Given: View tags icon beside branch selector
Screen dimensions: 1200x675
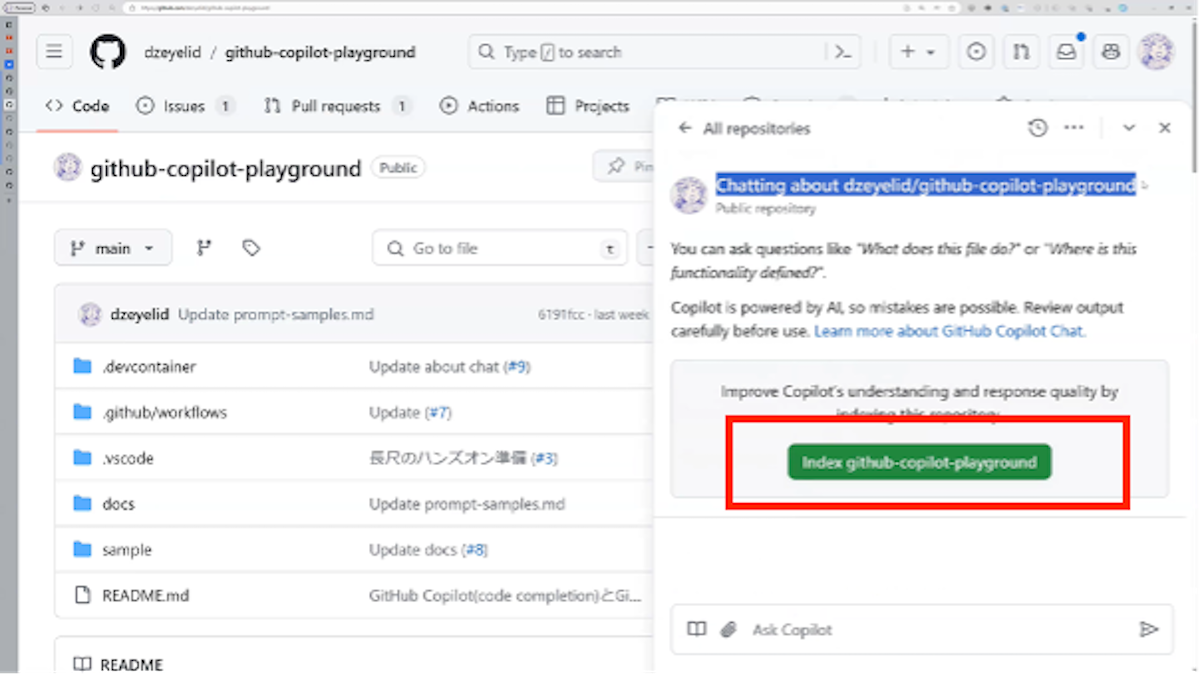Looking at the screenshot, I should [251, 248].
